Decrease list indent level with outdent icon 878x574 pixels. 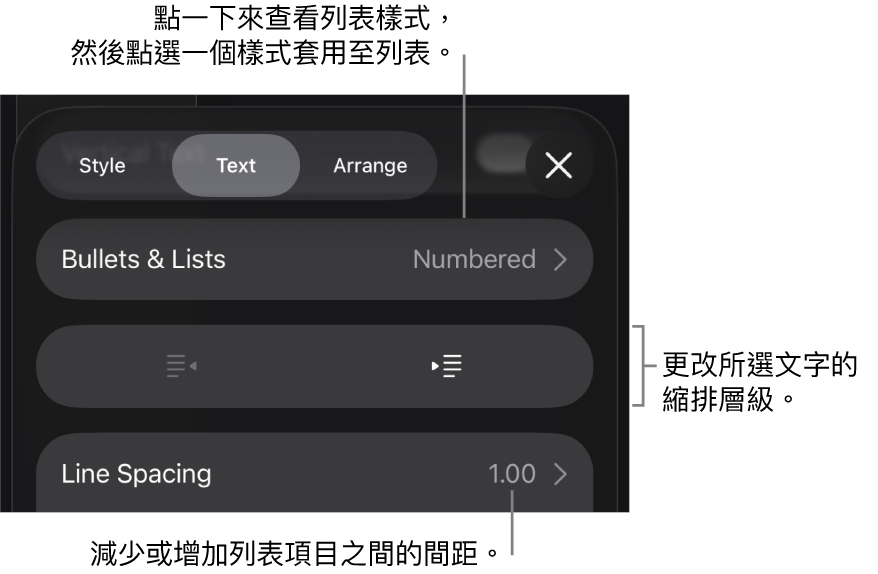(x=181, y=367)
